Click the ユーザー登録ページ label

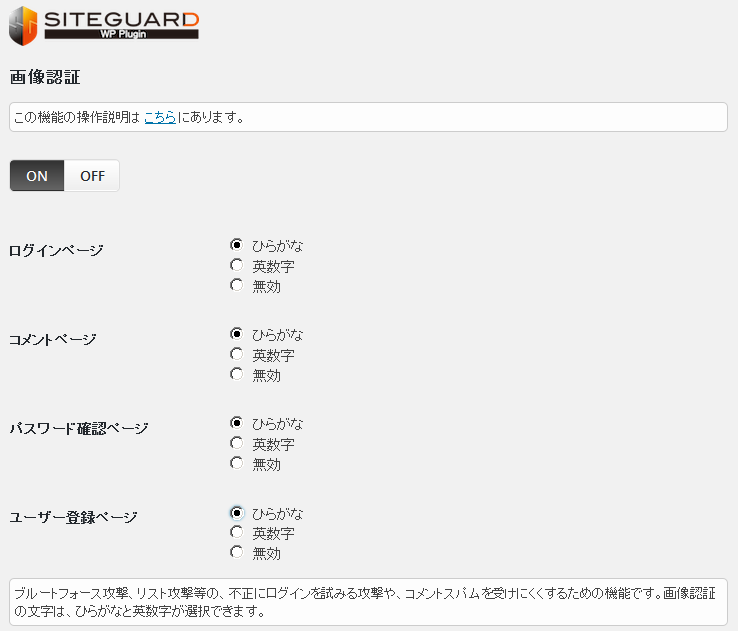point(73,517)
